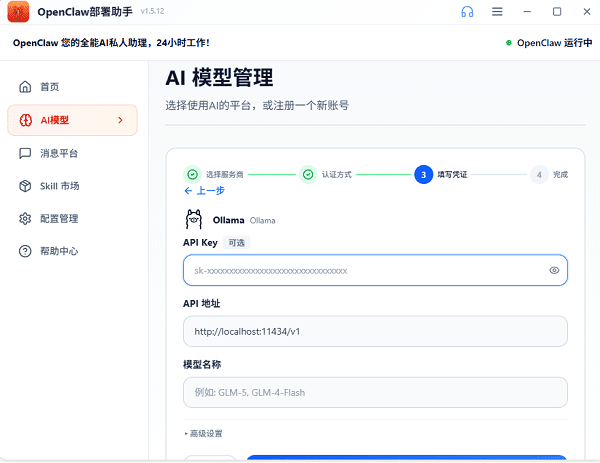The image size is (600, 463).
Task: Go back via 上一步 link
Action: [x=204, y=191]
